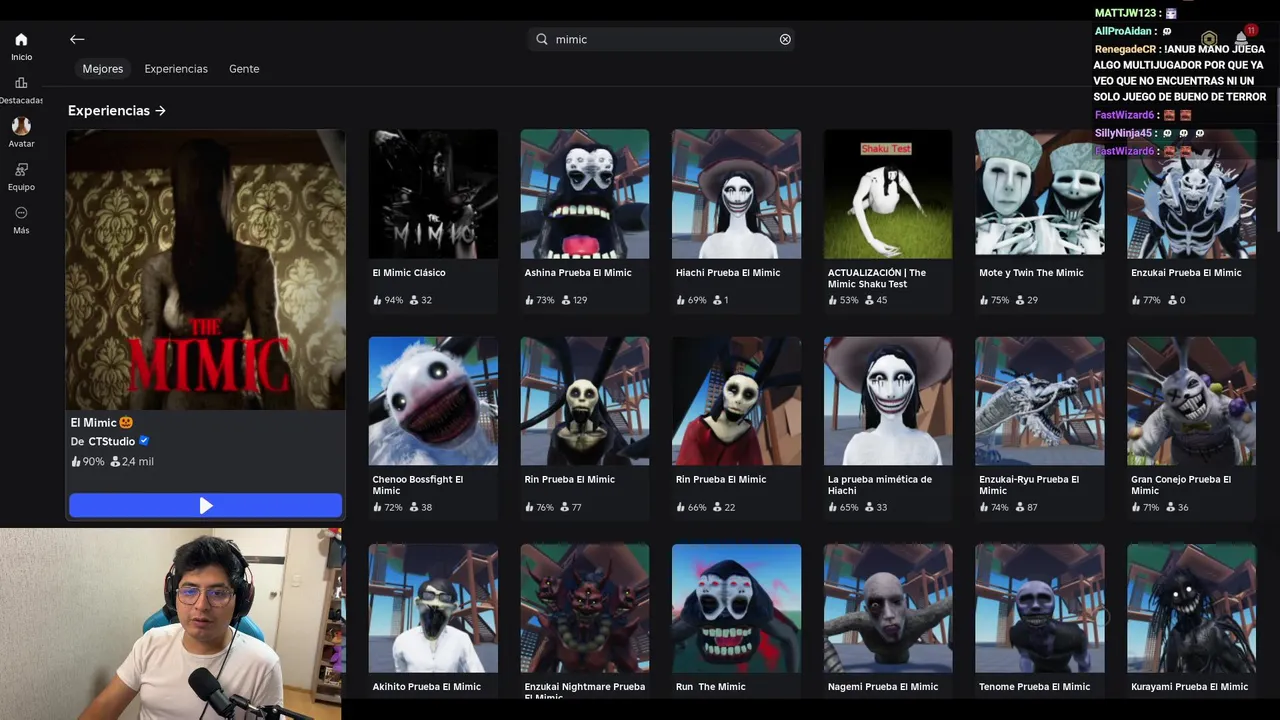The height and width of the screenshot is (720, 1280).
Task: Open Run The Mimic thumbnail
Action: point(737,608)
